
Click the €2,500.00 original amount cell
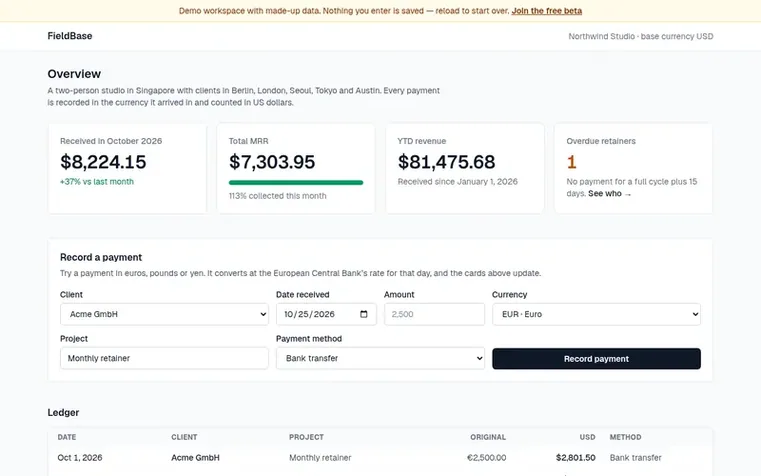486,458
